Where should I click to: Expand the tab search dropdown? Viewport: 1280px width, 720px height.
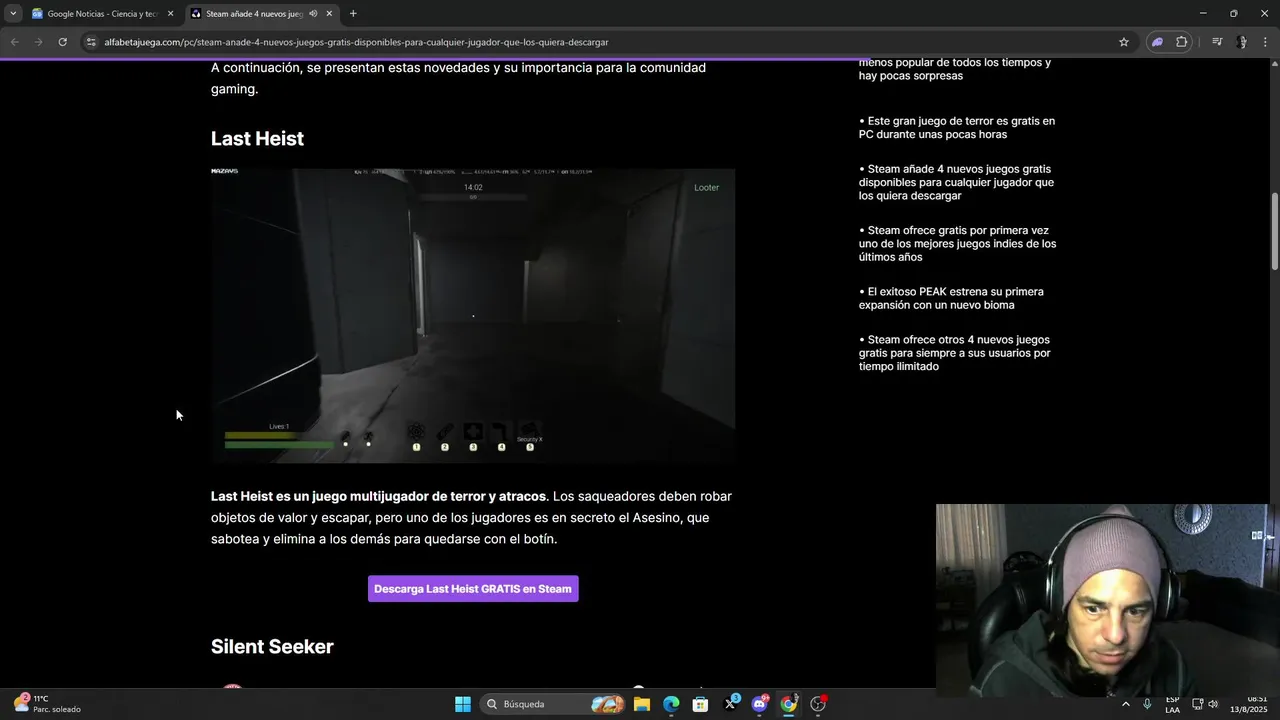coord(13,14)
